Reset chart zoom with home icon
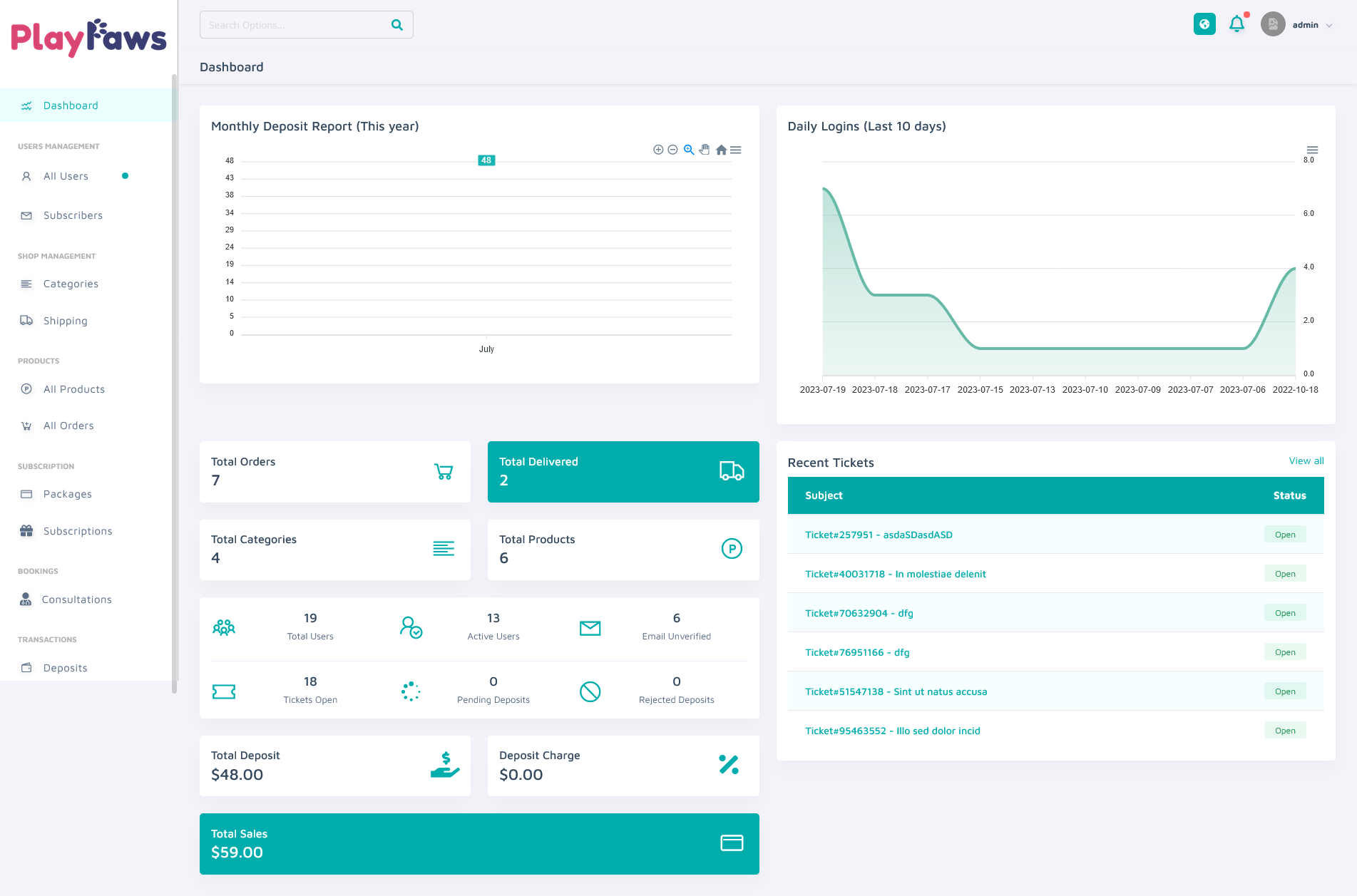1357x896 pixels. click(x=721, y=150)
